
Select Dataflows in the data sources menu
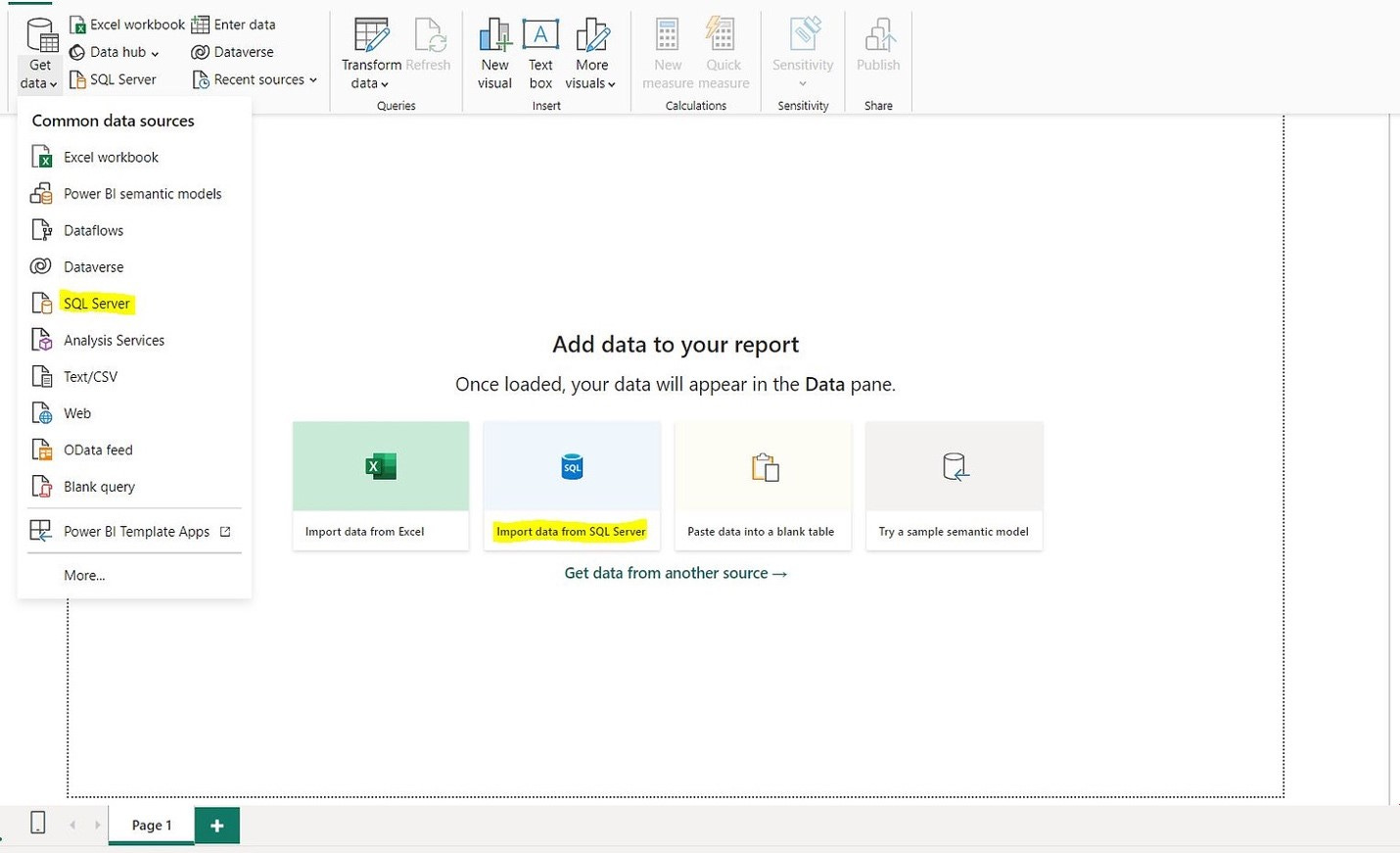134,230
